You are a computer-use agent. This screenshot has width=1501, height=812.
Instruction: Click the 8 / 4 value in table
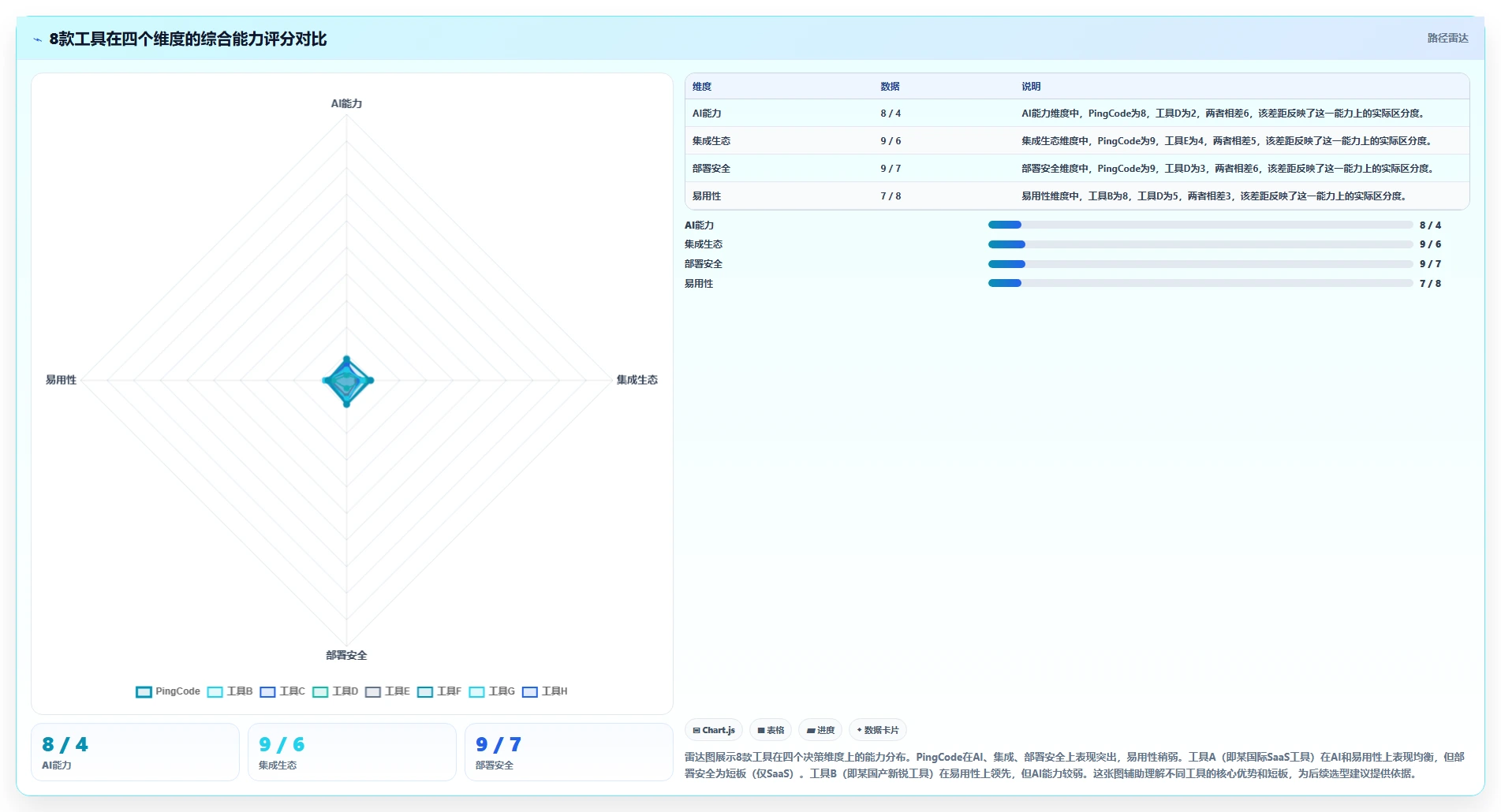pyautogui.click(x=891, y=114)
